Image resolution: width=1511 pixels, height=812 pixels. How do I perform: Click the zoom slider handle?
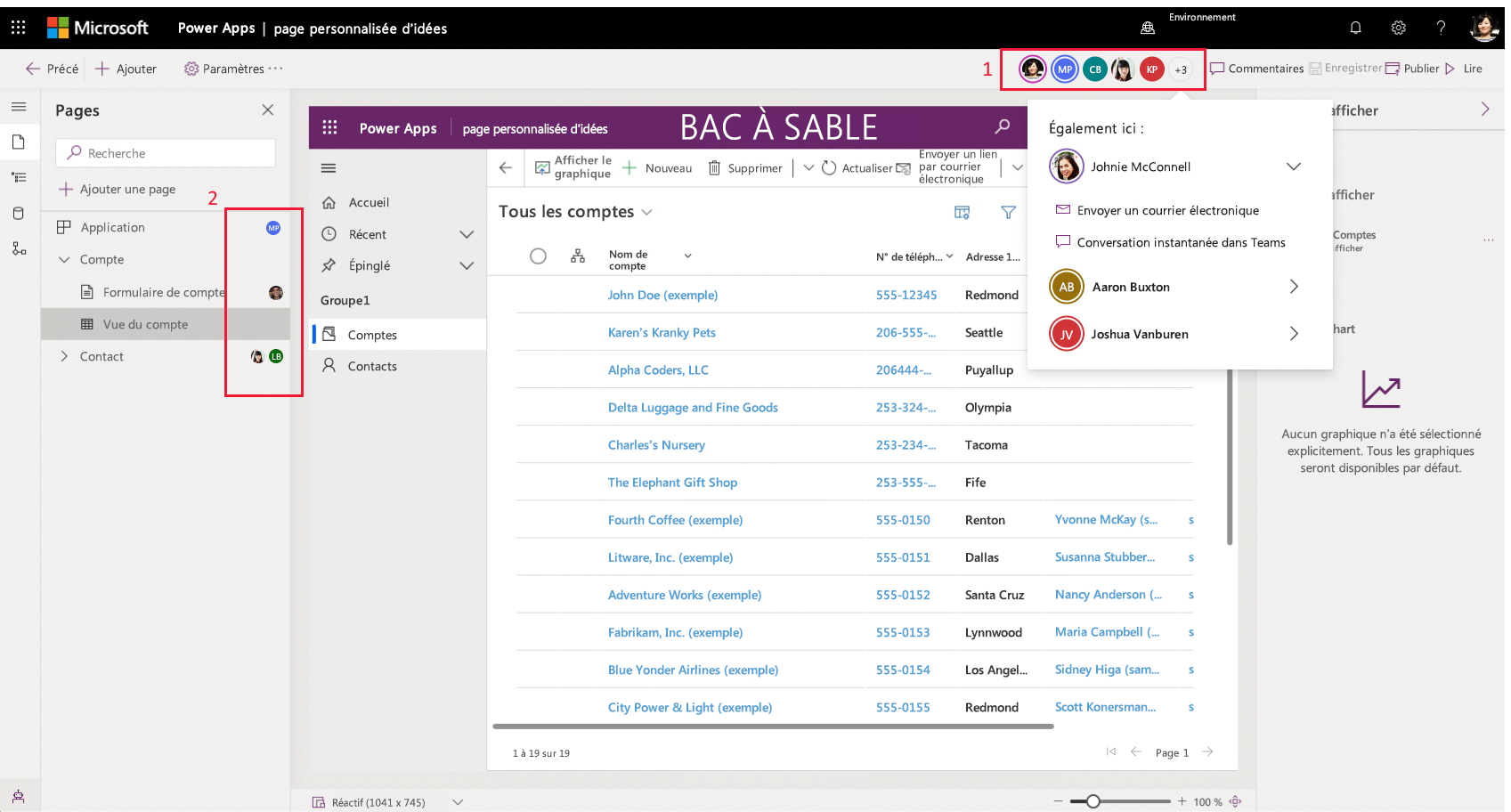click(x=1093, y=801)
